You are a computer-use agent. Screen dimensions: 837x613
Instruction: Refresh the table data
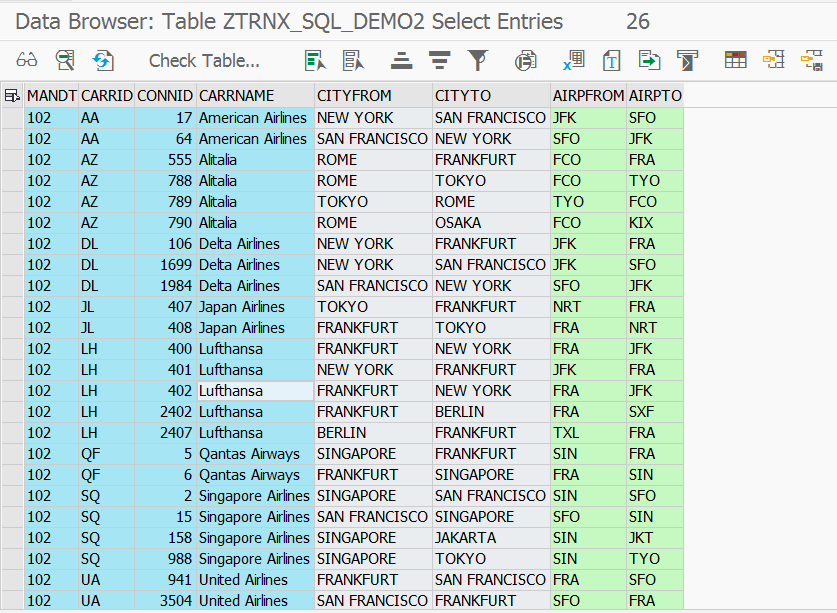click(x=103, y=60)
